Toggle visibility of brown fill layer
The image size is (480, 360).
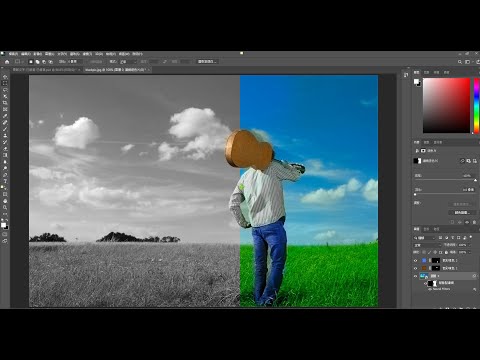pyautogui.click(x=415, y=268)
